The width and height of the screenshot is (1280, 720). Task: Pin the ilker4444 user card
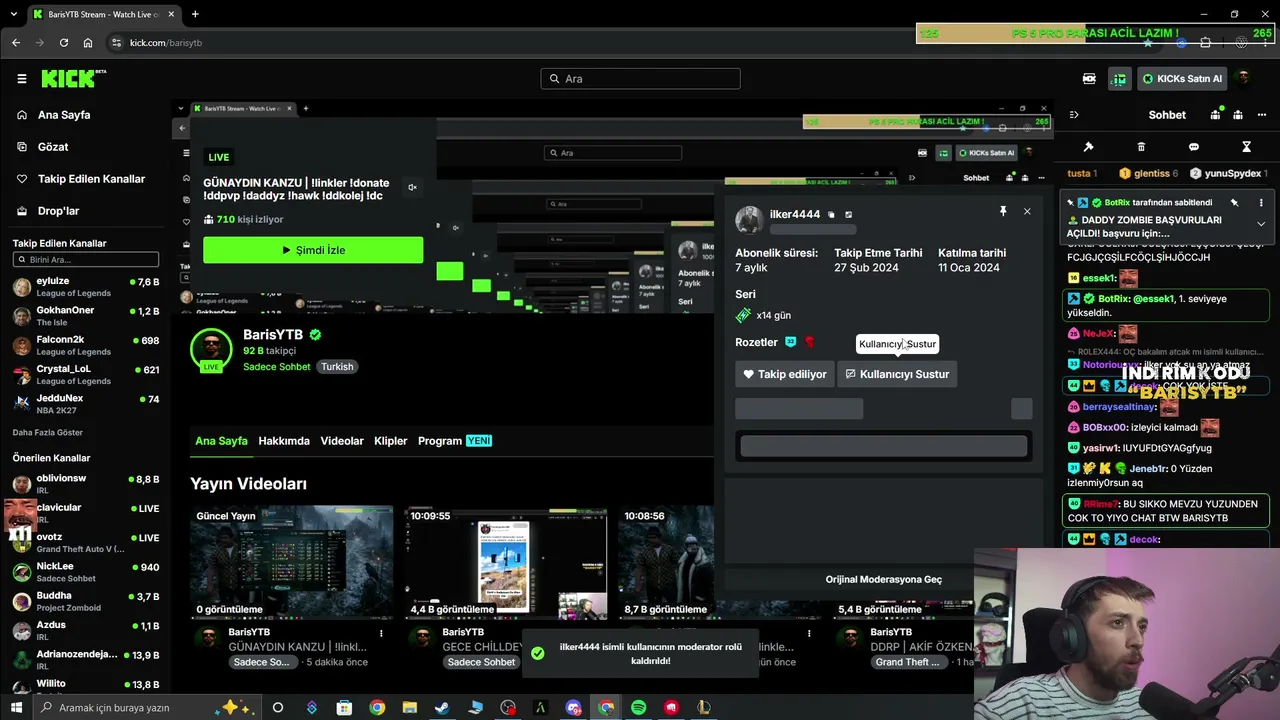[1003, 211]
